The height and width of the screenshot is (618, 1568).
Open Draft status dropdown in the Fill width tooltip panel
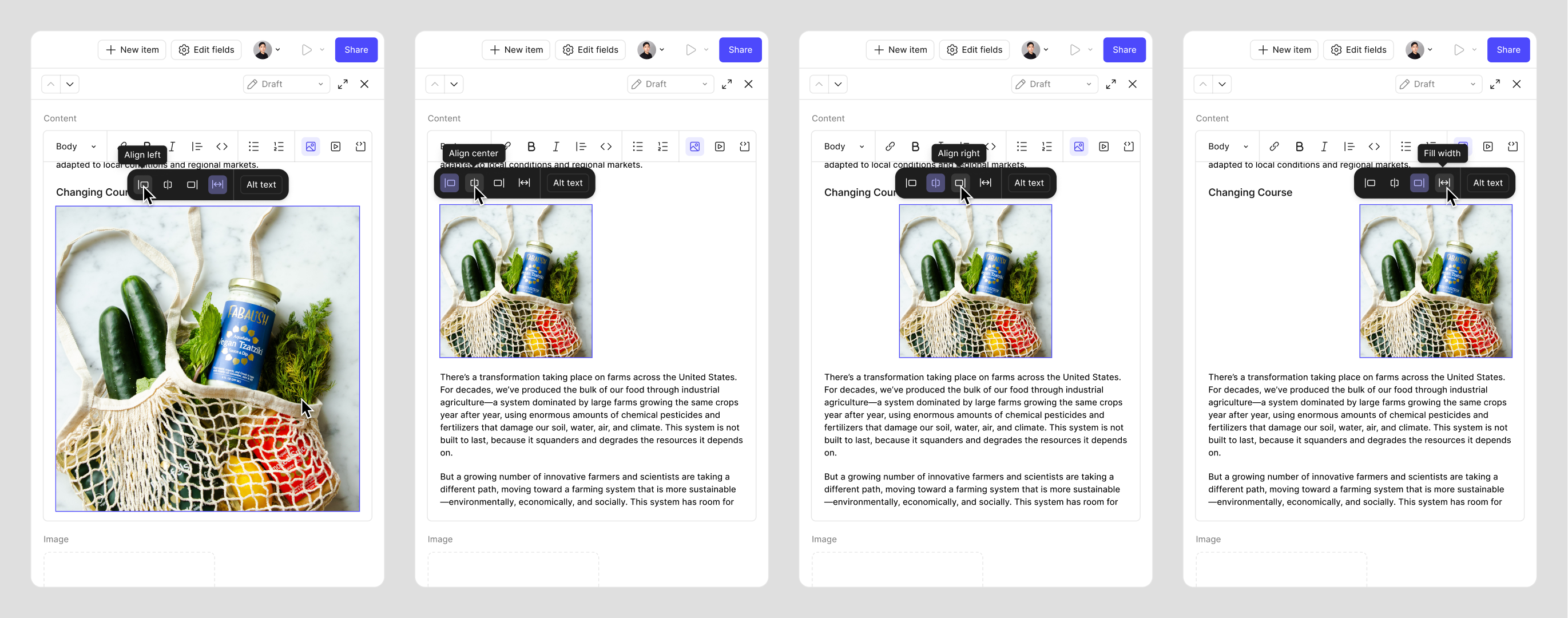pos(1438,84)
